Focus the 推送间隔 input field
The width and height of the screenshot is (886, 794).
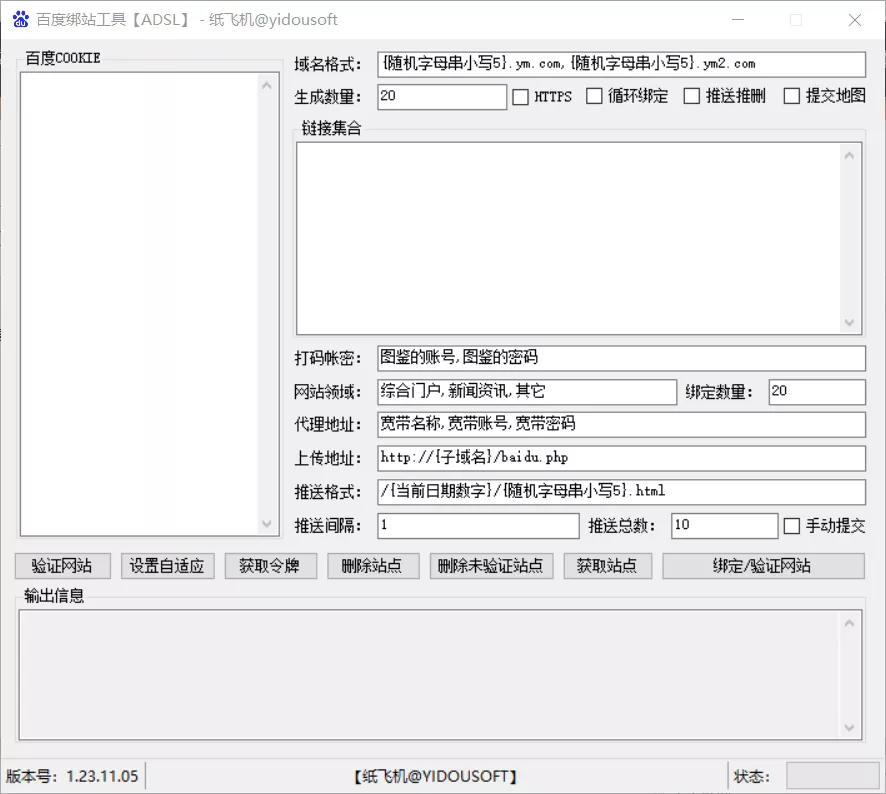479,526
